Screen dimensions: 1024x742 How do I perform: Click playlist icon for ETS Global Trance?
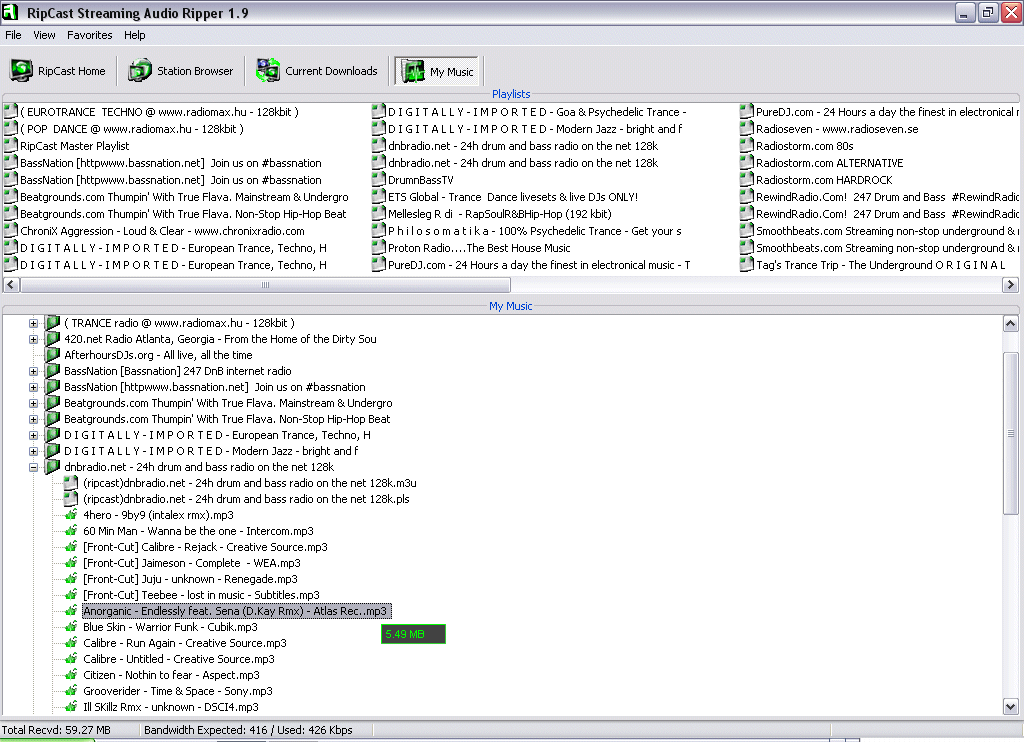(378, 196)
